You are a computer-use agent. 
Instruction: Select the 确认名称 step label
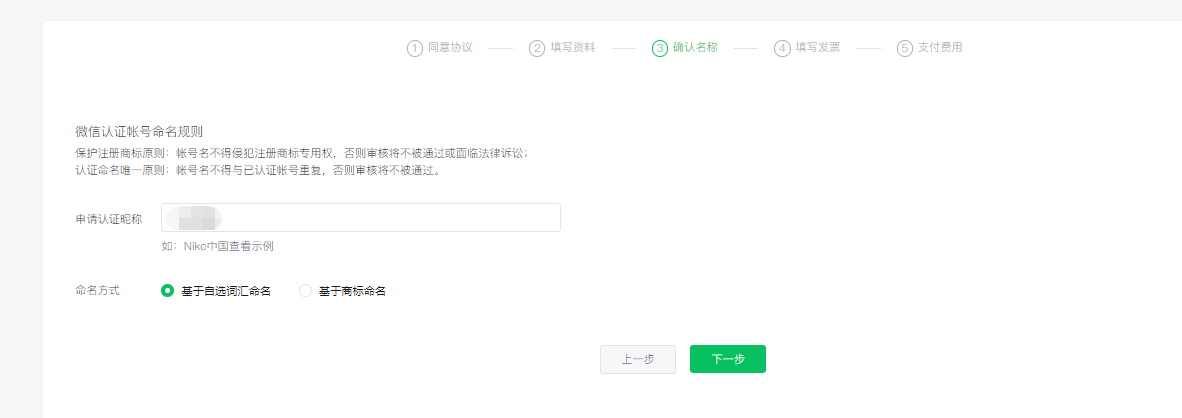click(x=695, y=48)
